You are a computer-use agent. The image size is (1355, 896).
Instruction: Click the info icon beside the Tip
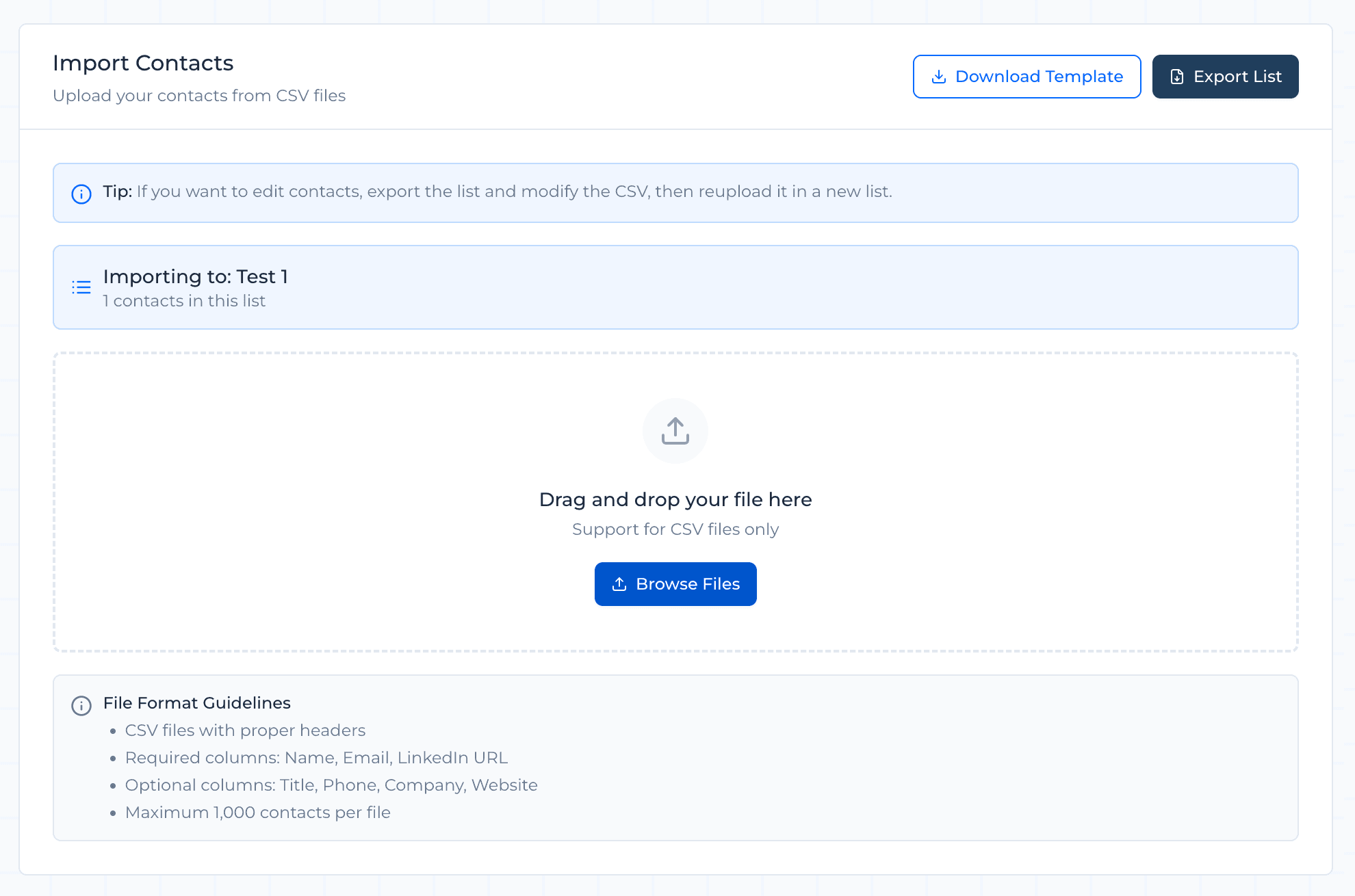81,194
